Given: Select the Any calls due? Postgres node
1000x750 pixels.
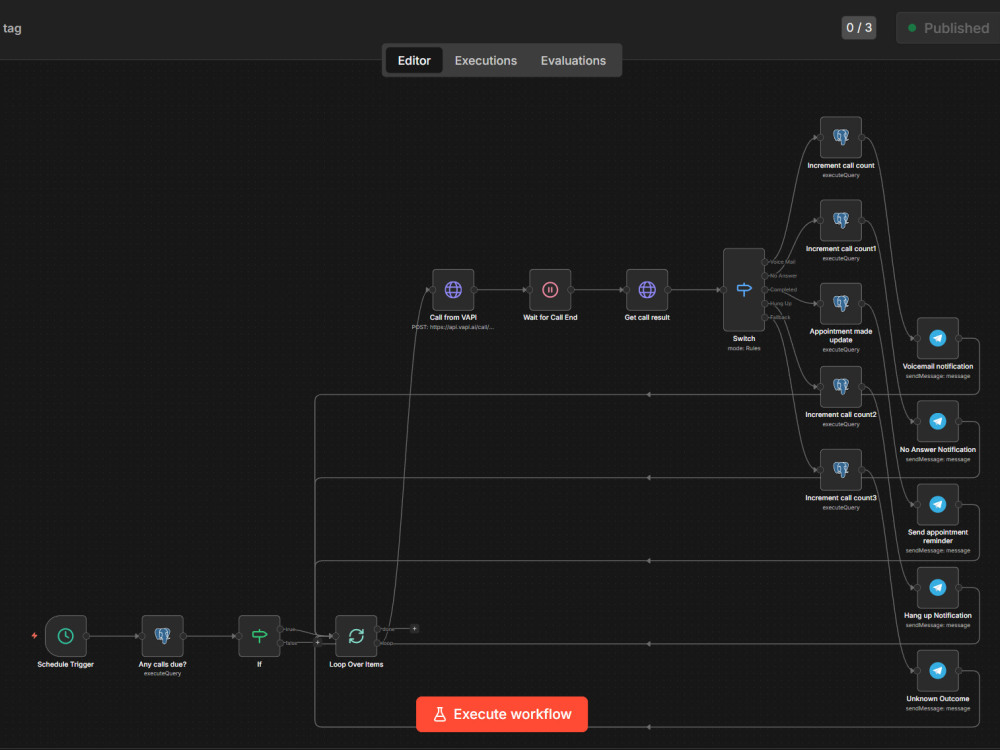Looking at the screenshot, I should [163, 636].
